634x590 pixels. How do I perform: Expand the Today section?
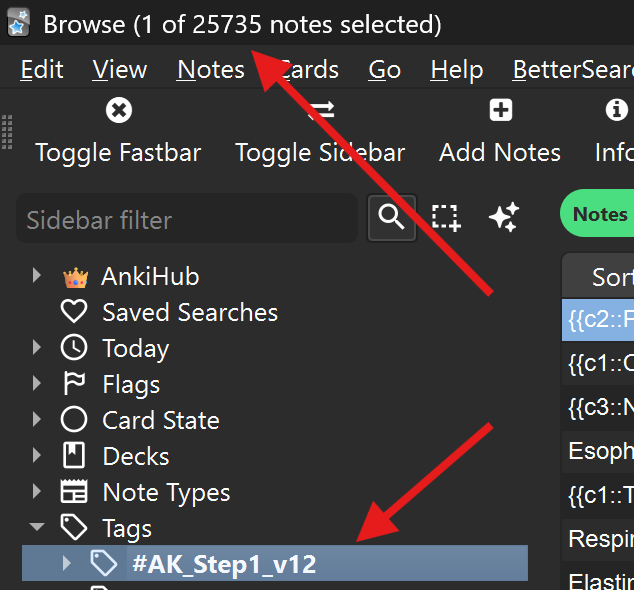(37, 348)
